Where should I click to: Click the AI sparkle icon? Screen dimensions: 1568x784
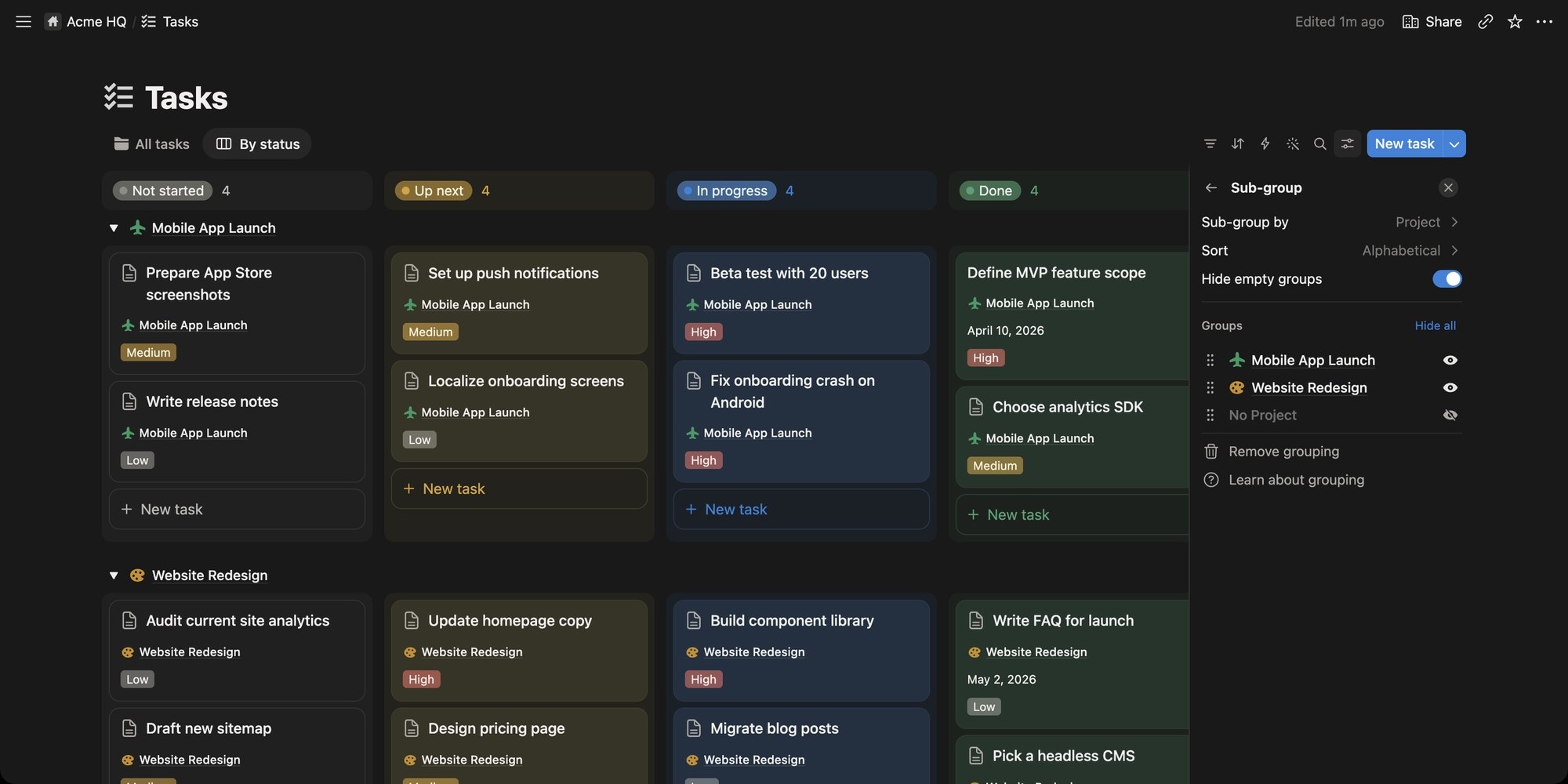tap(1292, 143)
